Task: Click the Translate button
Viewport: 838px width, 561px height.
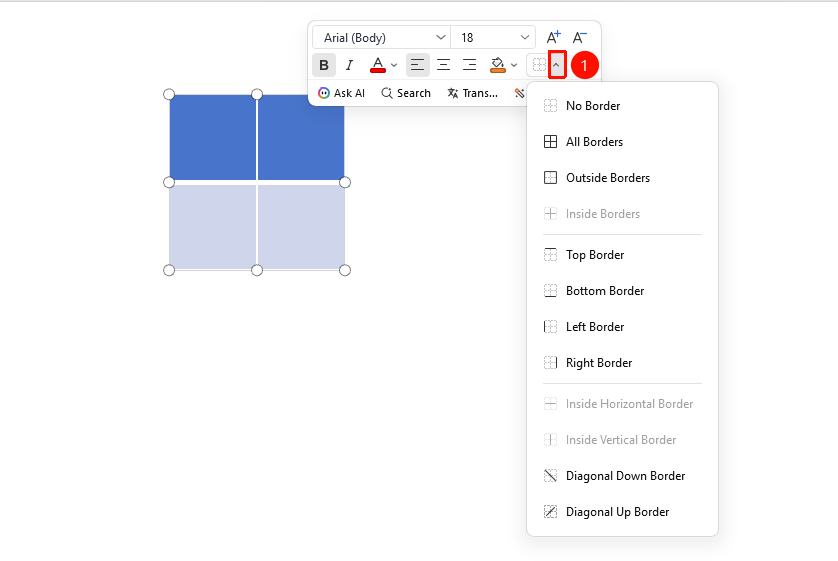Action: tap(472, 93)
